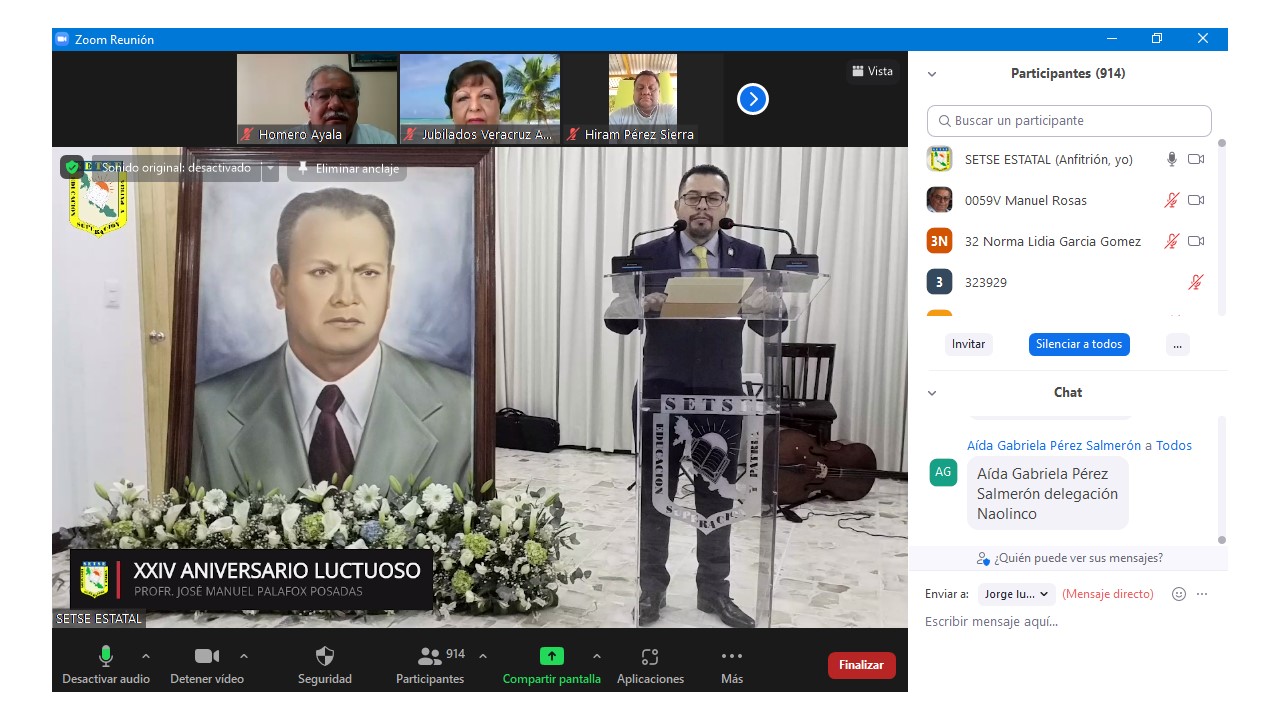Image resolution: width=1280 pixels, height=720 pixels.
Task: Open video options arrow beside Detener vídeo
Action: click(x=244, y=657)
